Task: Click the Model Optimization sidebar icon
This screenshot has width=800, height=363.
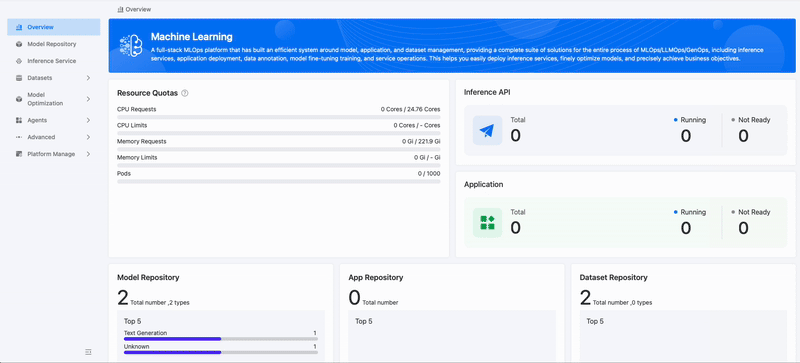Action: click(x=19, y=99)
